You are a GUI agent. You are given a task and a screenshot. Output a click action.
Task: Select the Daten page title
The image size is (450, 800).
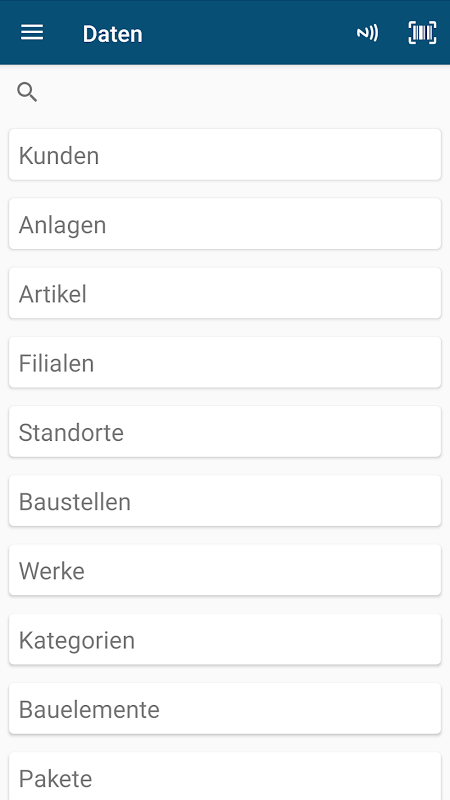click(x=112, y=34)
